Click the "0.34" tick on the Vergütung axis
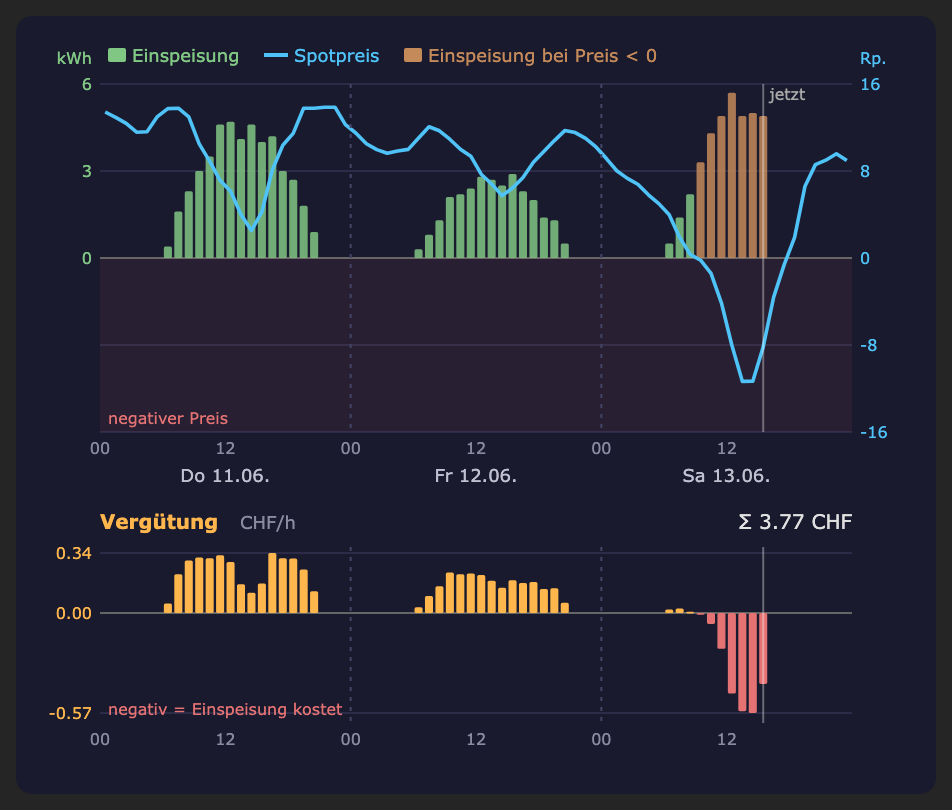 click(73, 553)
